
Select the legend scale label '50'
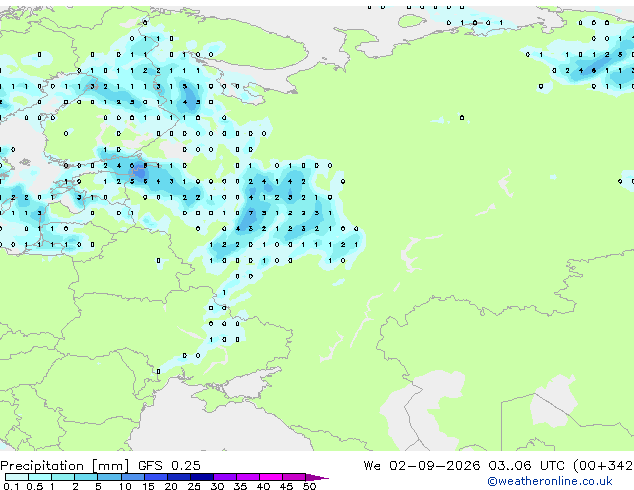(x=309, y=486)
